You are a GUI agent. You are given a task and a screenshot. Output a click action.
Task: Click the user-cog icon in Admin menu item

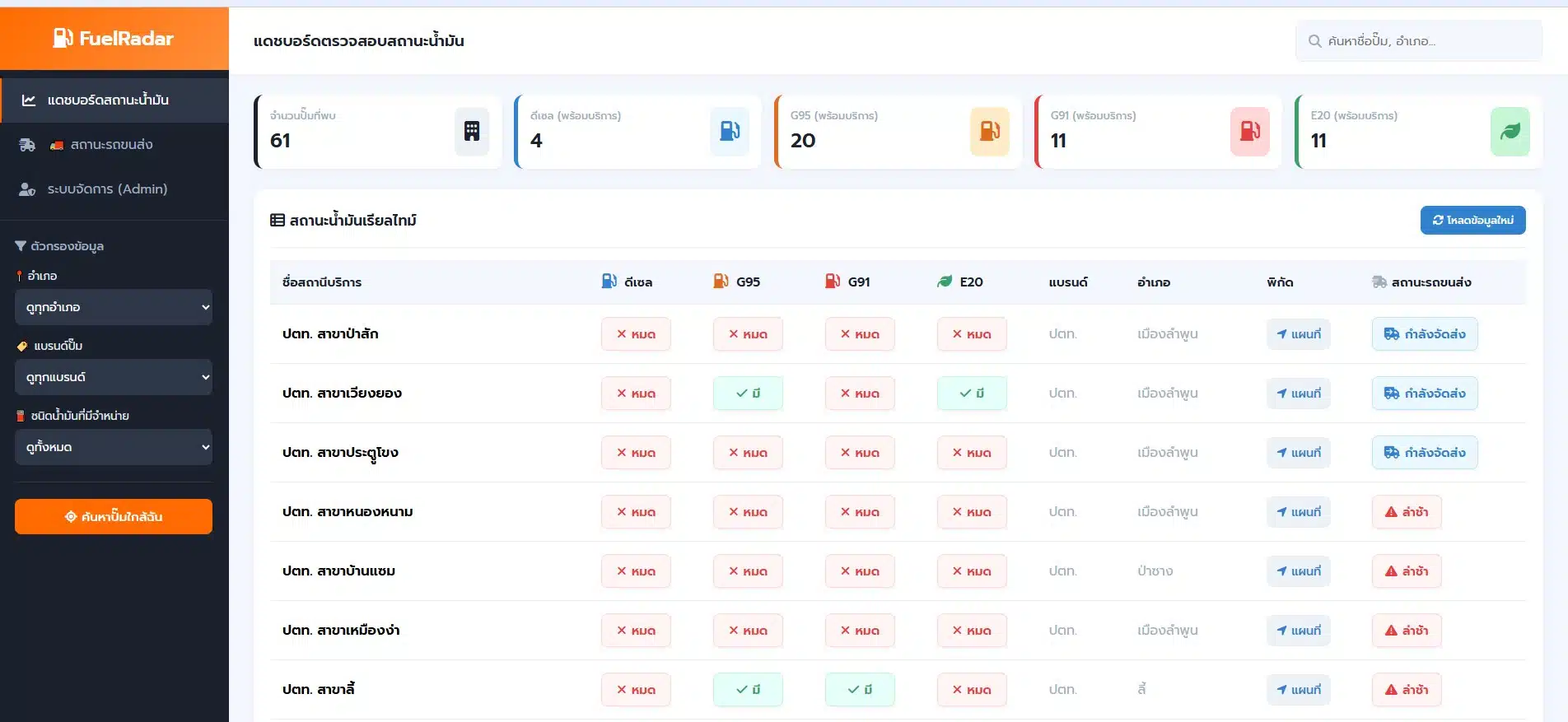(27, 189)
